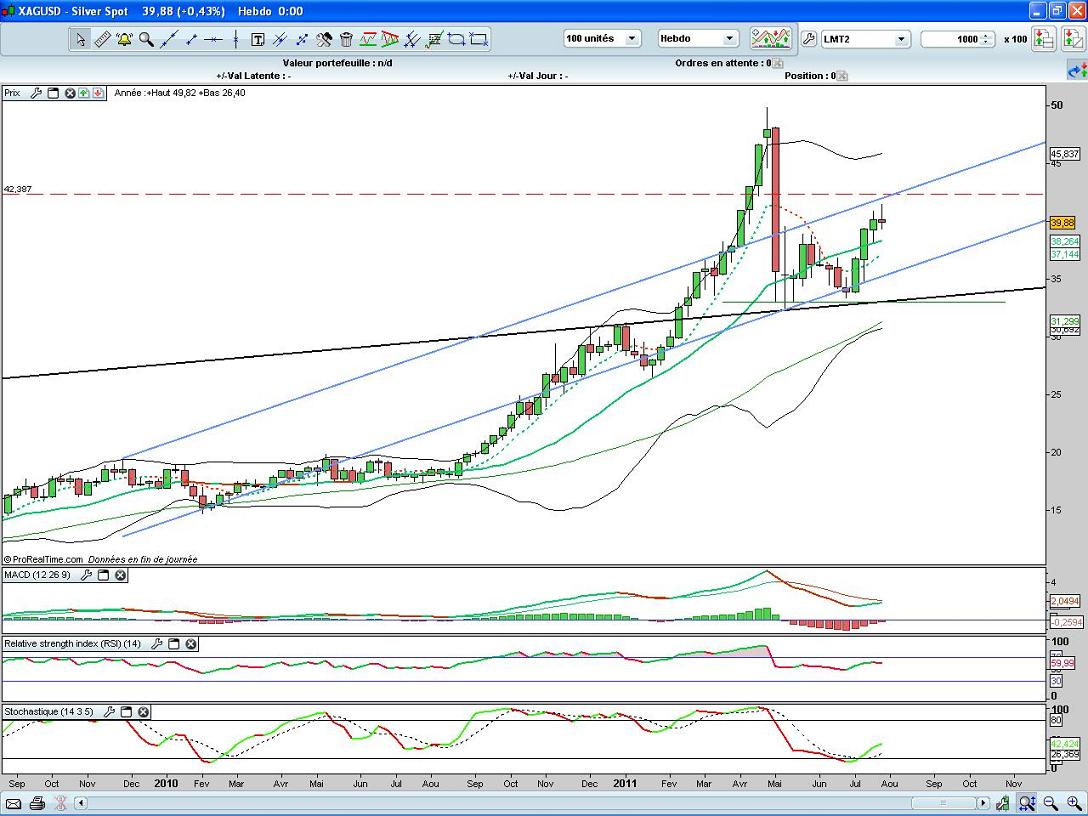The width and height of the screenshot is (1088, 816).
Task: Click the green up-arrow button in Prix panel
Action: 84,93
